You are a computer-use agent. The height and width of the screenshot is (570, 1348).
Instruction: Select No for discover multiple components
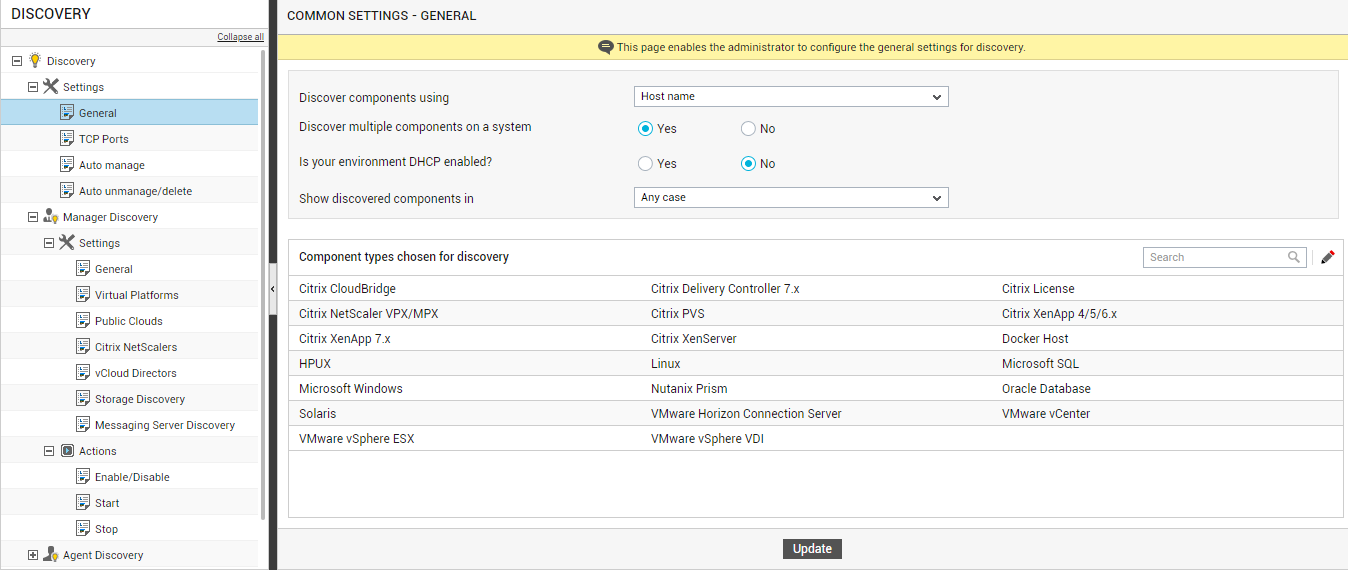point(748,129)
